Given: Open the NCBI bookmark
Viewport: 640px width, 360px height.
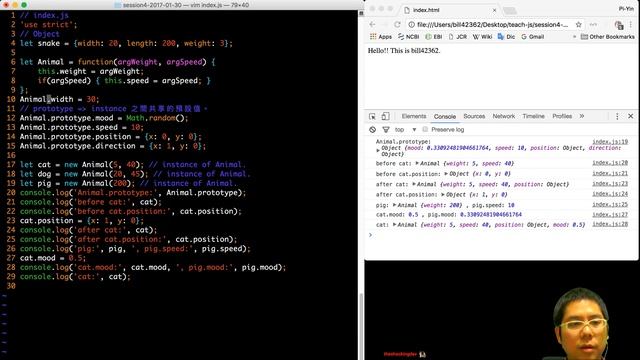Looking at the screenshot, I should [409, 37].
